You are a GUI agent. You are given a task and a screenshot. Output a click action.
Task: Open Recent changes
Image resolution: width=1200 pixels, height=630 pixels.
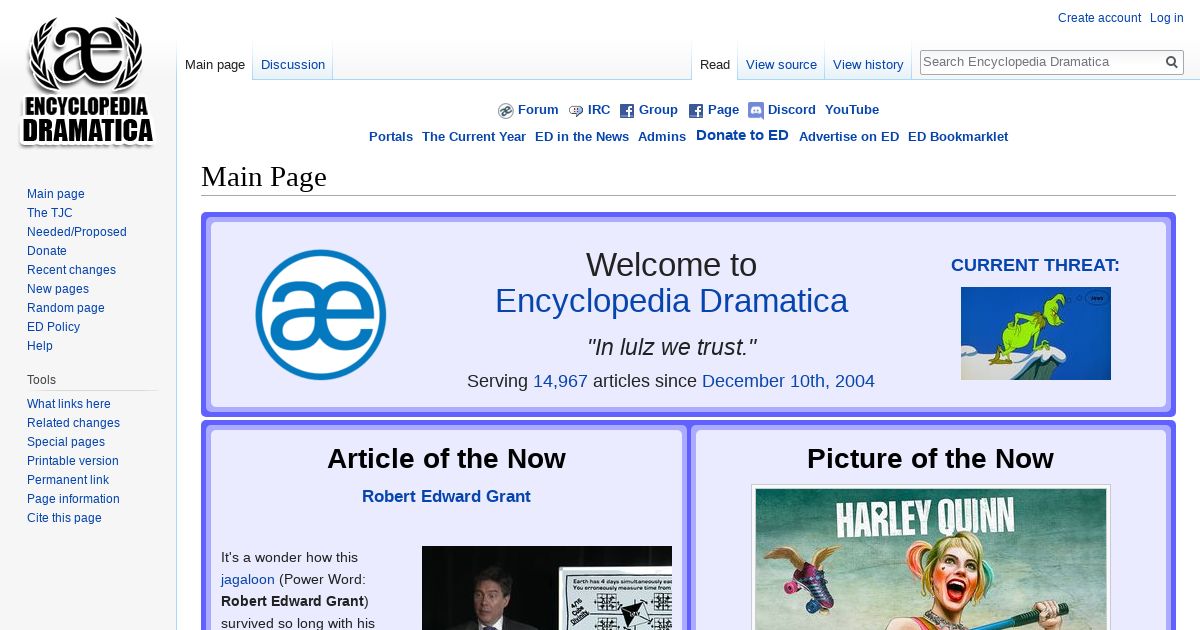tap(71, 270)
